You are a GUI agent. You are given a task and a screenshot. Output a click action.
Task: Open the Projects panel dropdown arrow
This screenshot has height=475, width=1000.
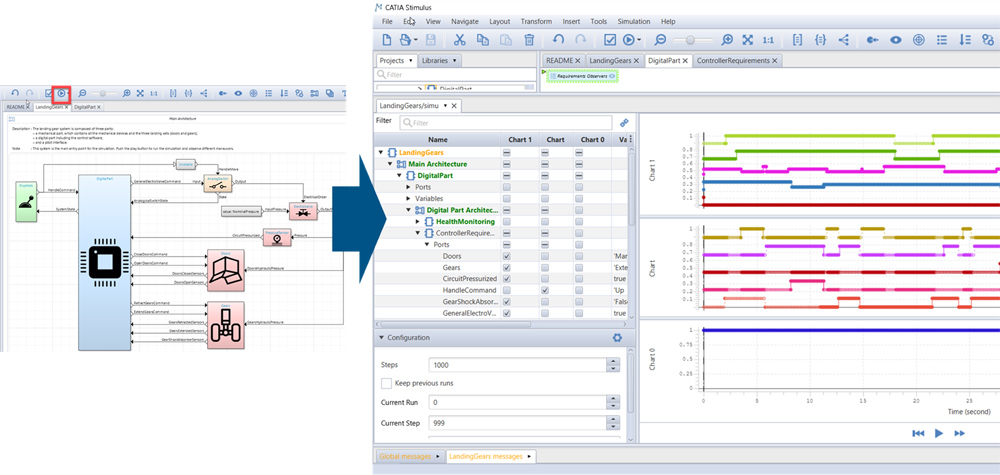click(x=411, y=61)
